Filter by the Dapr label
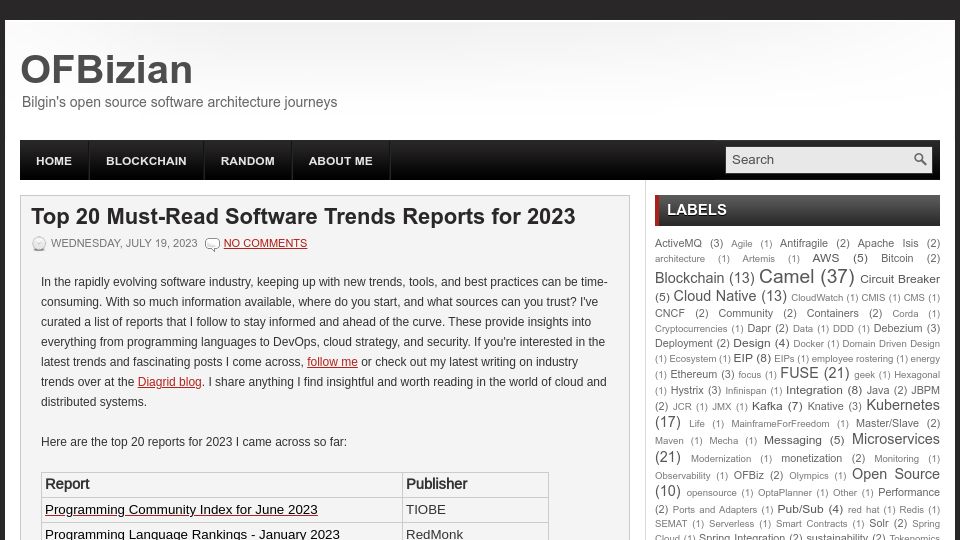 tap(759, 329)
